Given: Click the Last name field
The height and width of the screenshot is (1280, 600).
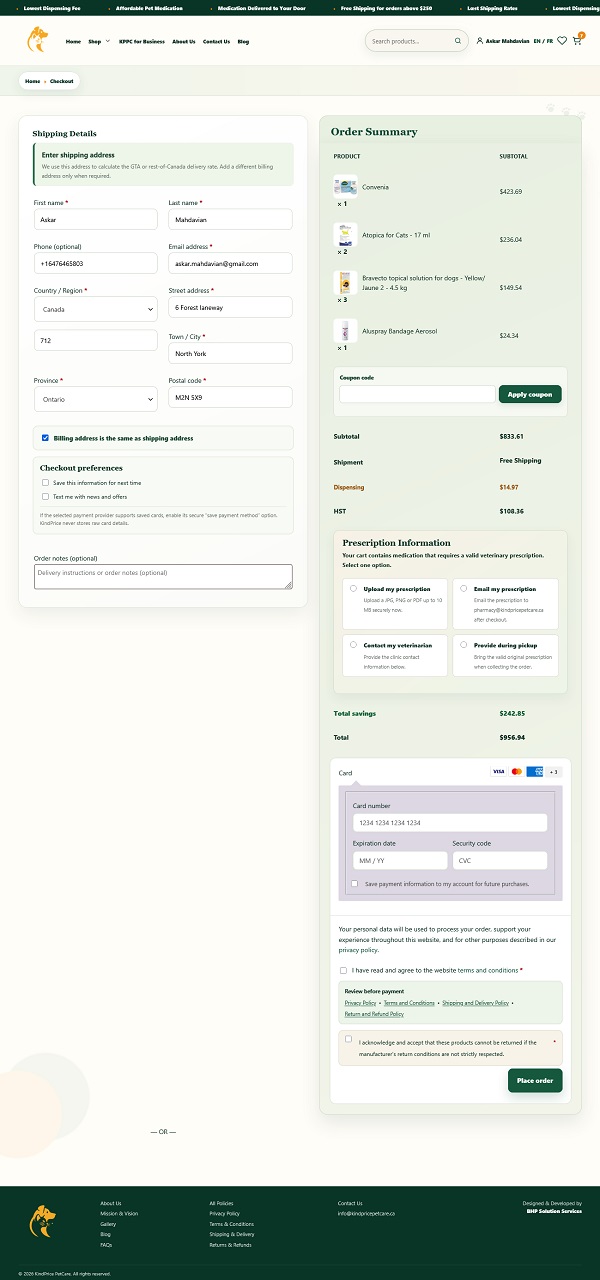Looking at the screenshot, I should (230, 219).
